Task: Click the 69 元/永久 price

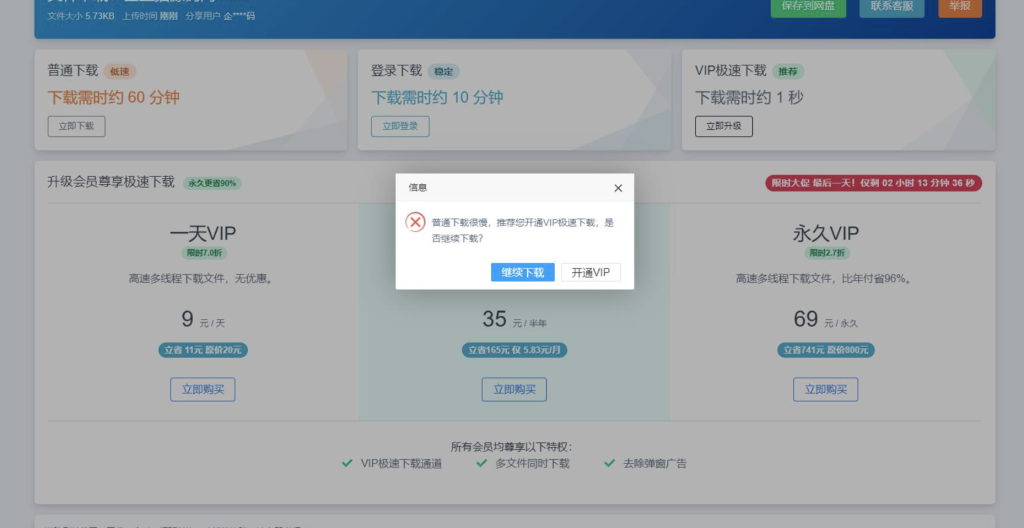Action: pos(825,320)
